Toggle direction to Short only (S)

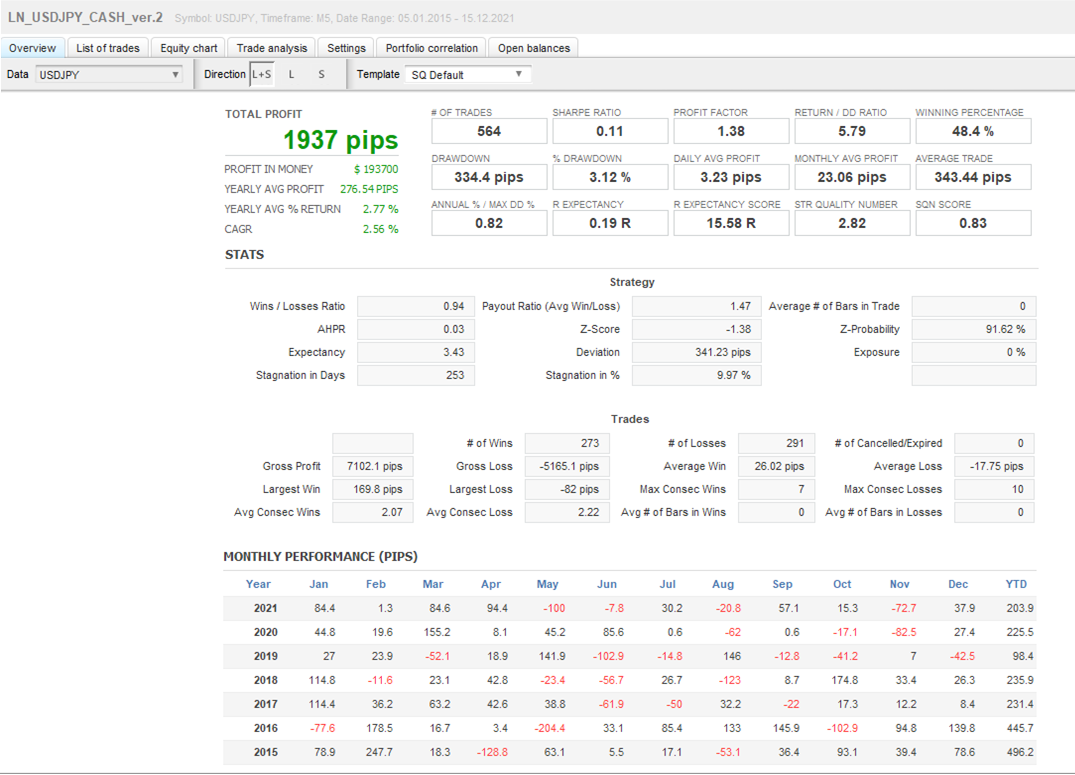pos(321,75)
